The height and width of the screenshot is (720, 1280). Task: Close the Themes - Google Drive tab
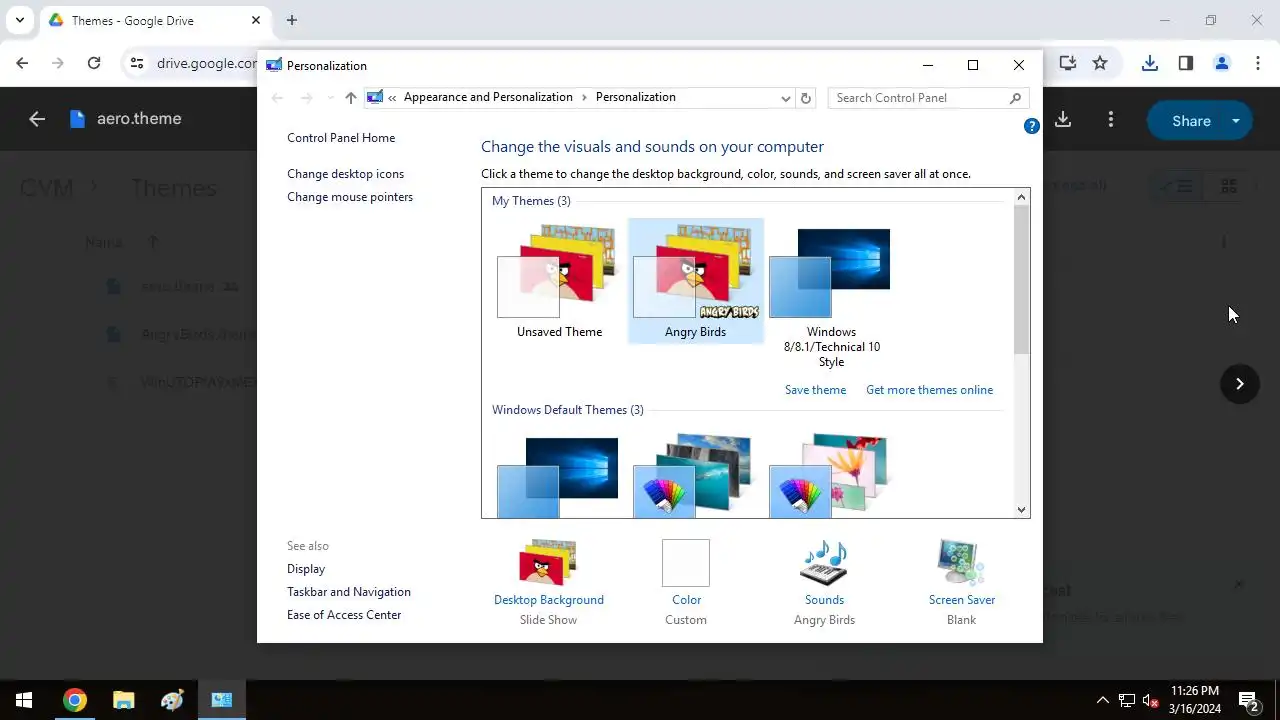tap(256, 20)
